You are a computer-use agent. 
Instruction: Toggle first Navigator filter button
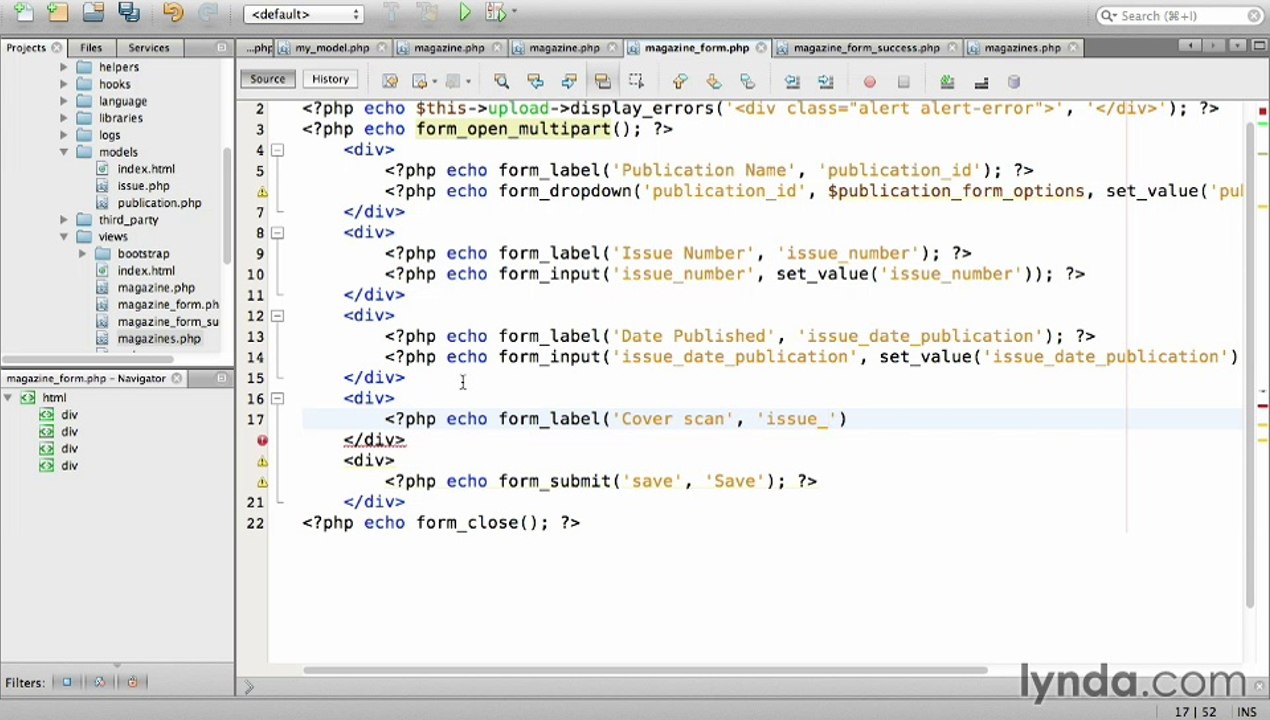coord(67,682)
